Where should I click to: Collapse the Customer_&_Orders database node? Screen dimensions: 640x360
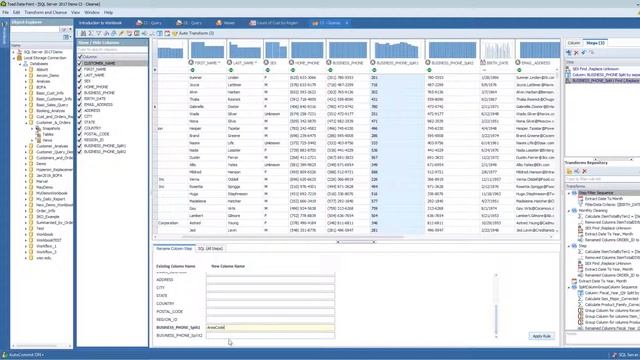(26, 122)
